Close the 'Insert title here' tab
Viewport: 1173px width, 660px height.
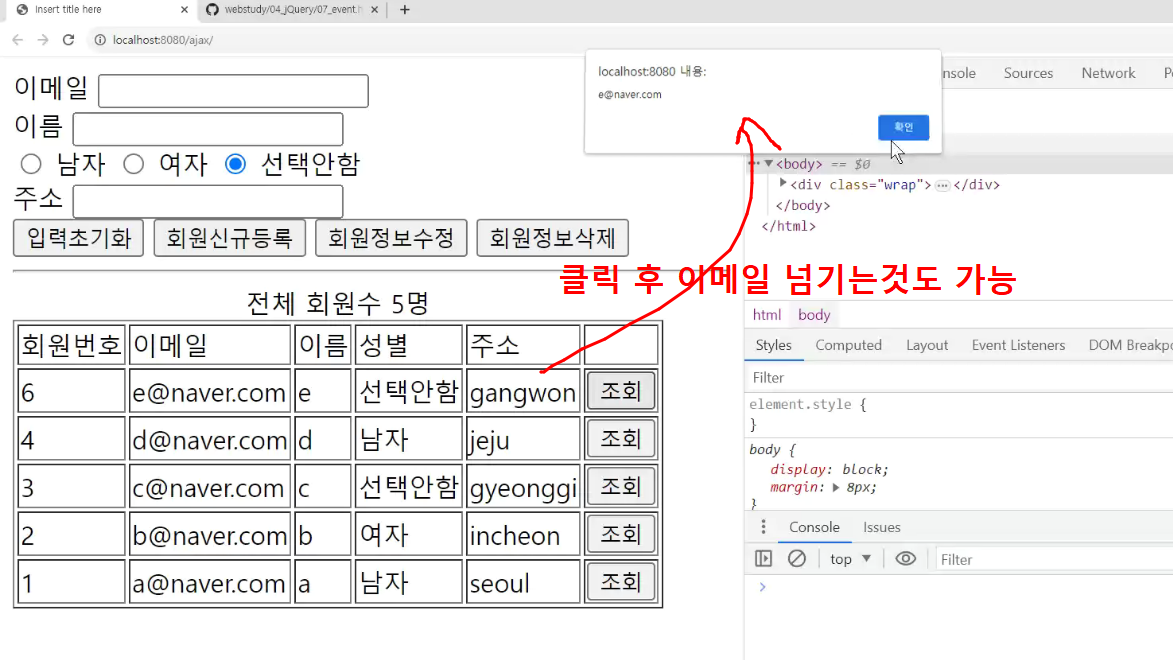coord(184,10)
